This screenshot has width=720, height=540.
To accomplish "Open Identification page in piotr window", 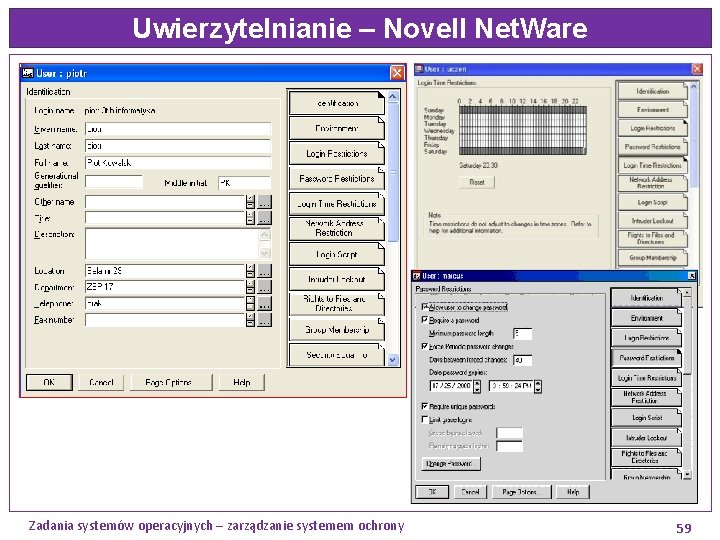I will (x=337, y=103).
